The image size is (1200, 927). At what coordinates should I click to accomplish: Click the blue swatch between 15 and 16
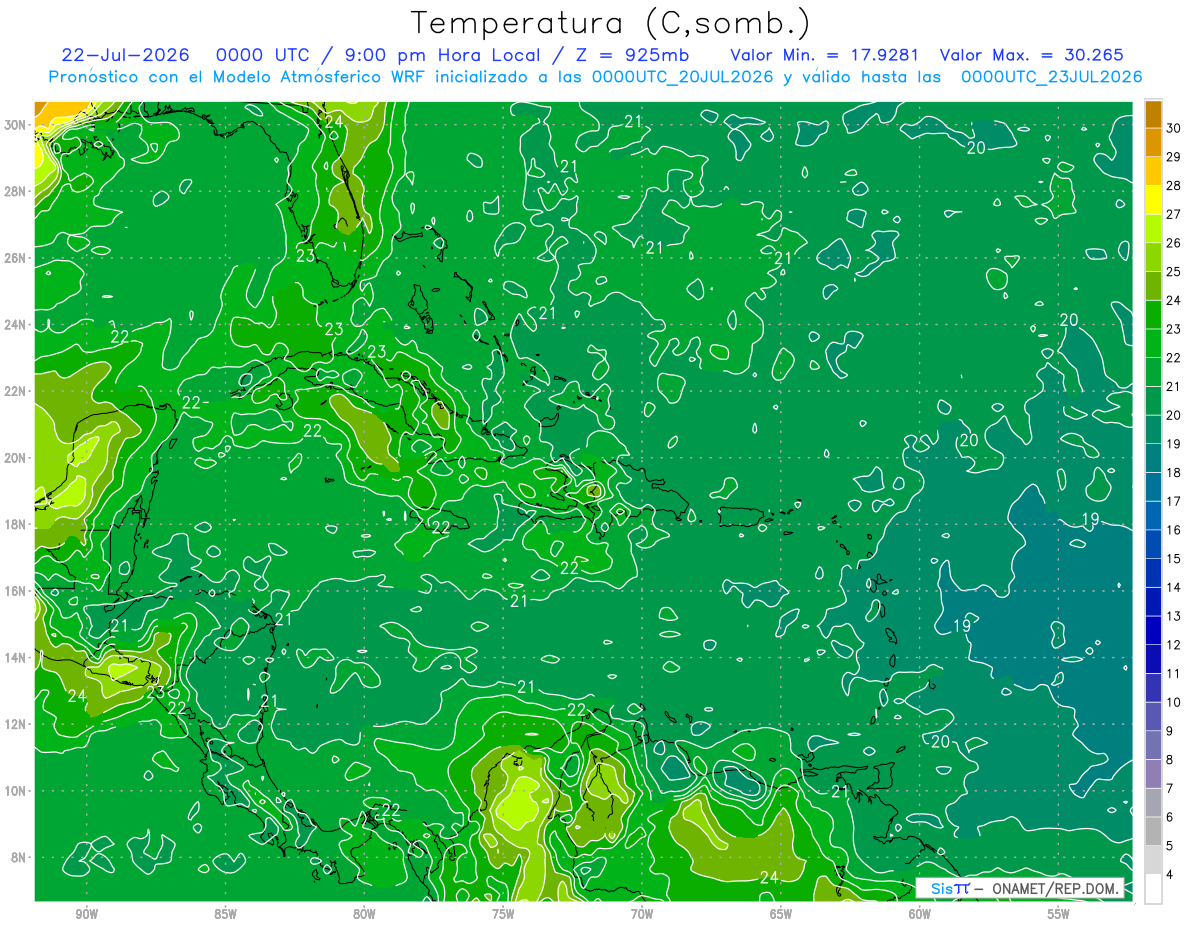[x=1153, y=545]
